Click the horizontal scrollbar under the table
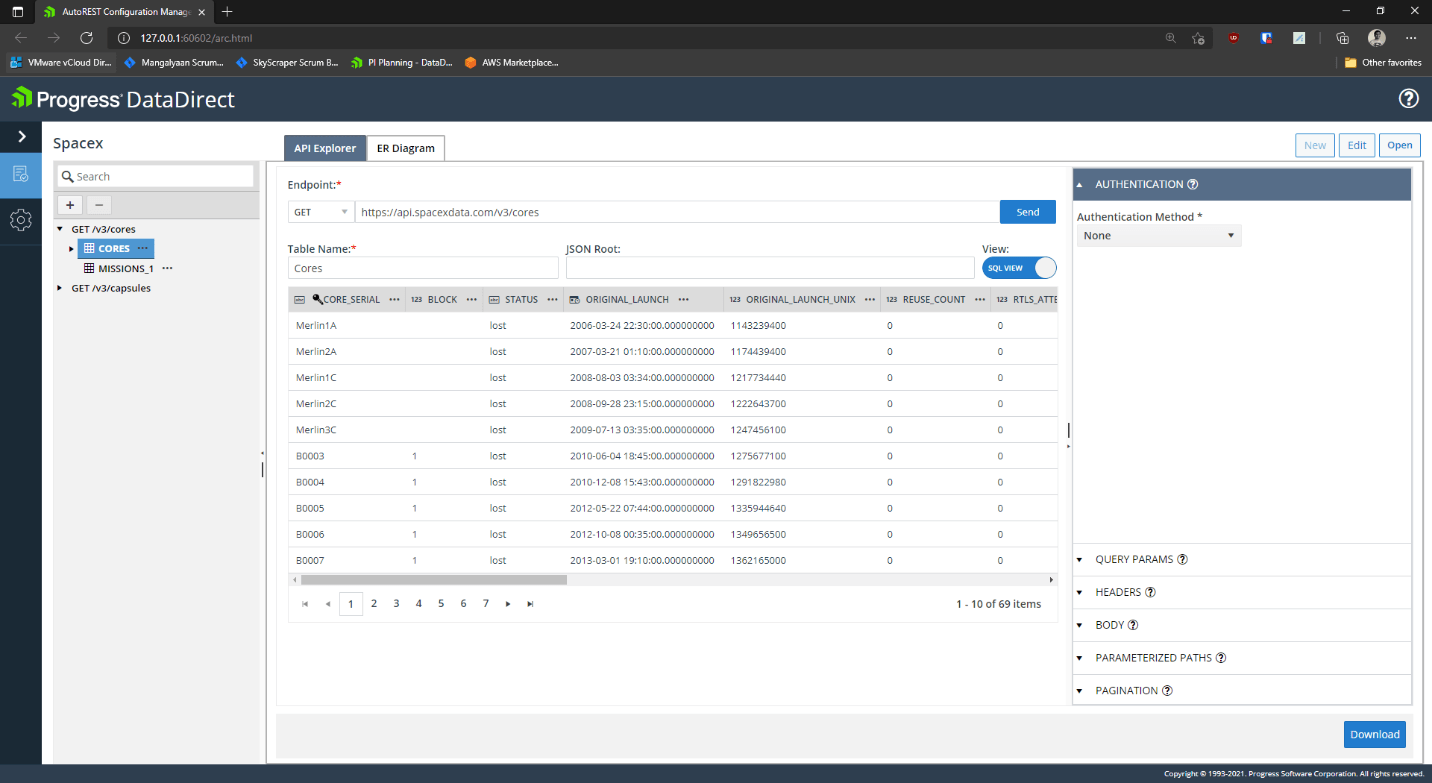 tap(434, 580)
